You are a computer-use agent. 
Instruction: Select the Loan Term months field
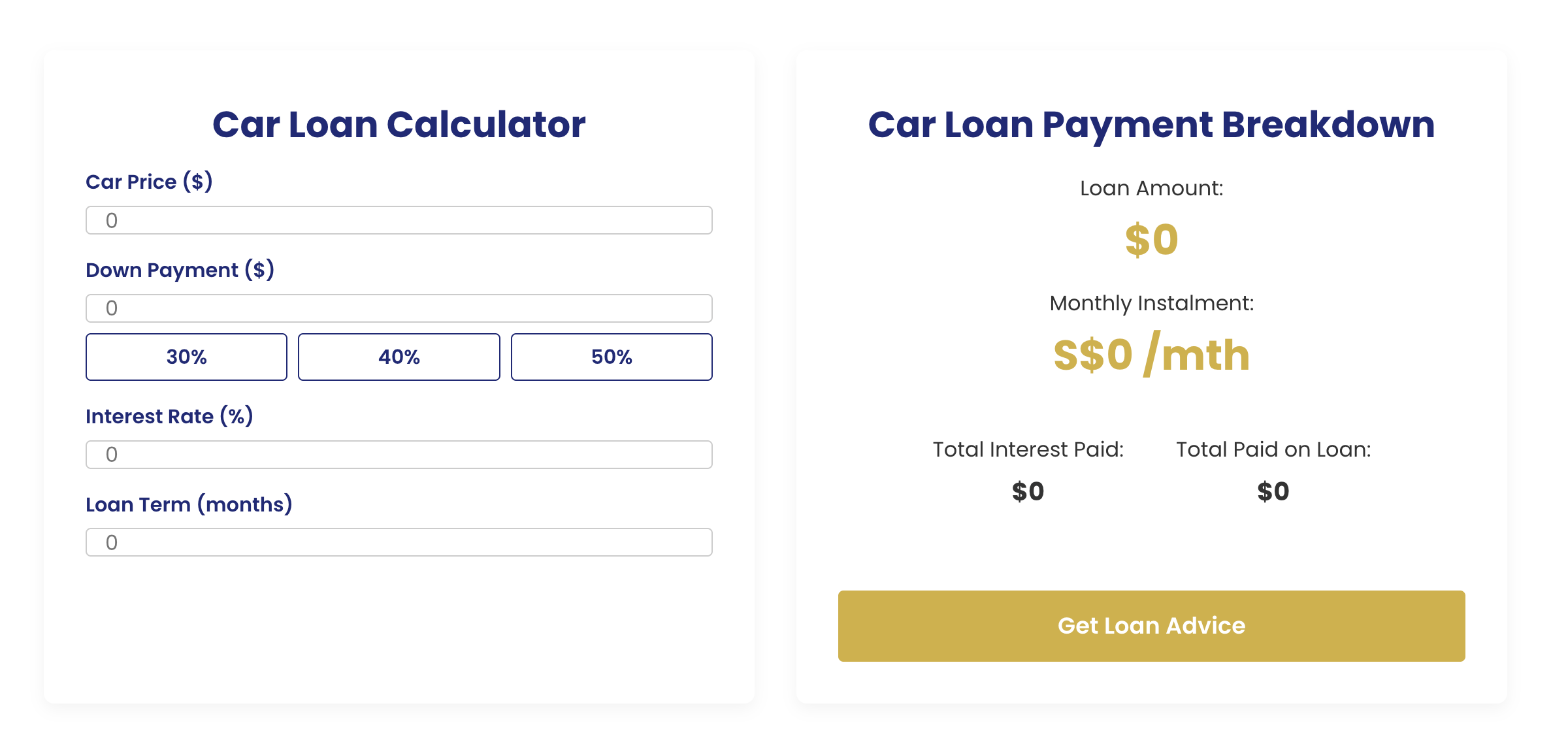tap(398, 542)
